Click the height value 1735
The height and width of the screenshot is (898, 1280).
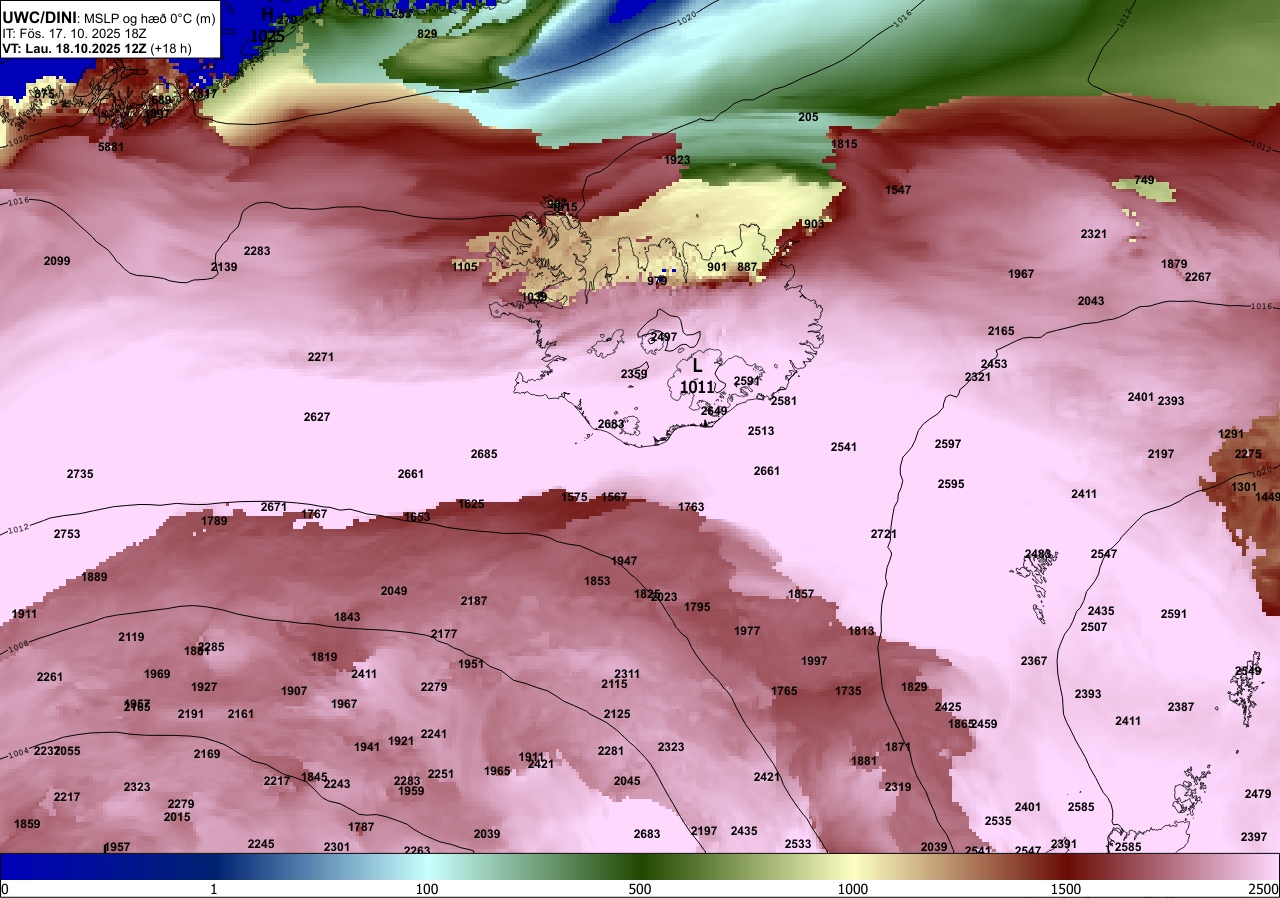[848, 691]
